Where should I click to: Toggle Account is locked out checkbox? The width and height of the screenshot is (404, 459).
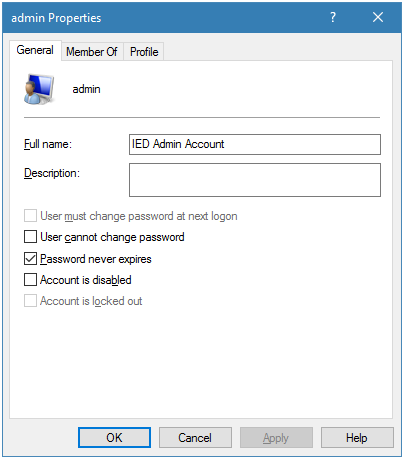[x=30, y=301]
